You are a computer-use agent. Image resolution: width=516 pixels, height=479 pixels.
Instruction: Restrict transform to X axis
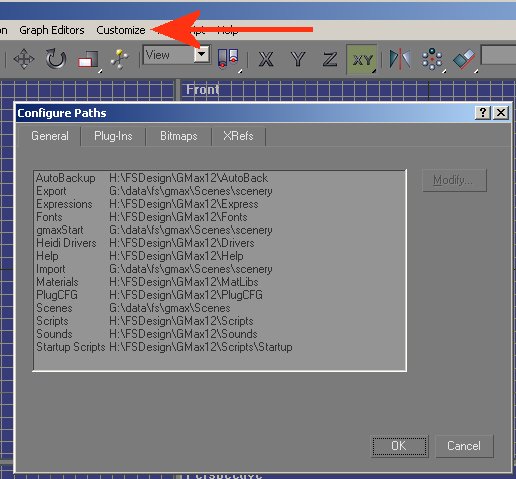(x=266, y=60)
